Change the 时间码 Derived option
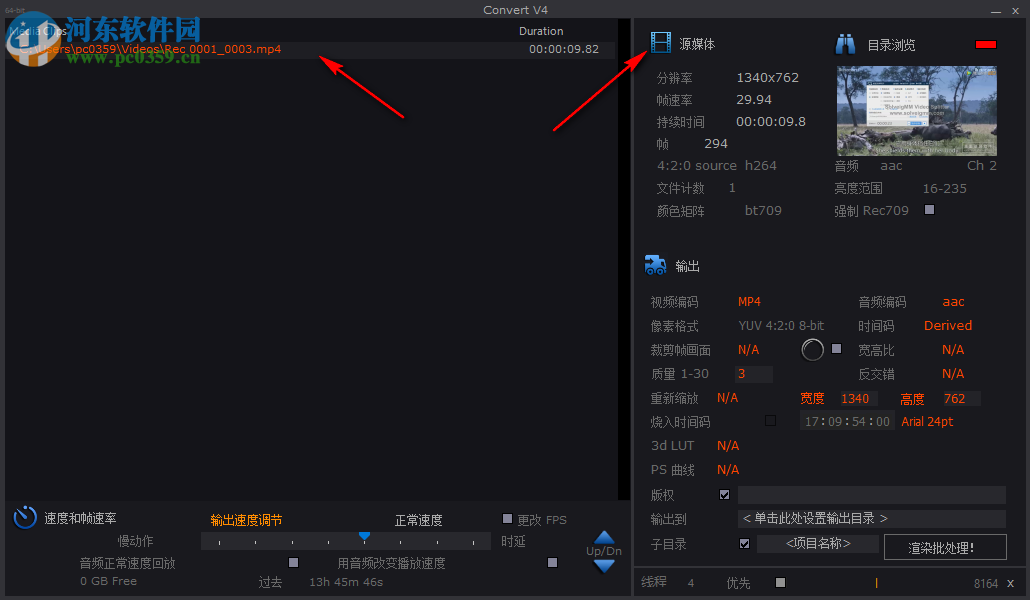The width and height of the screenshot is (1030, 600). tap(947, 325)
